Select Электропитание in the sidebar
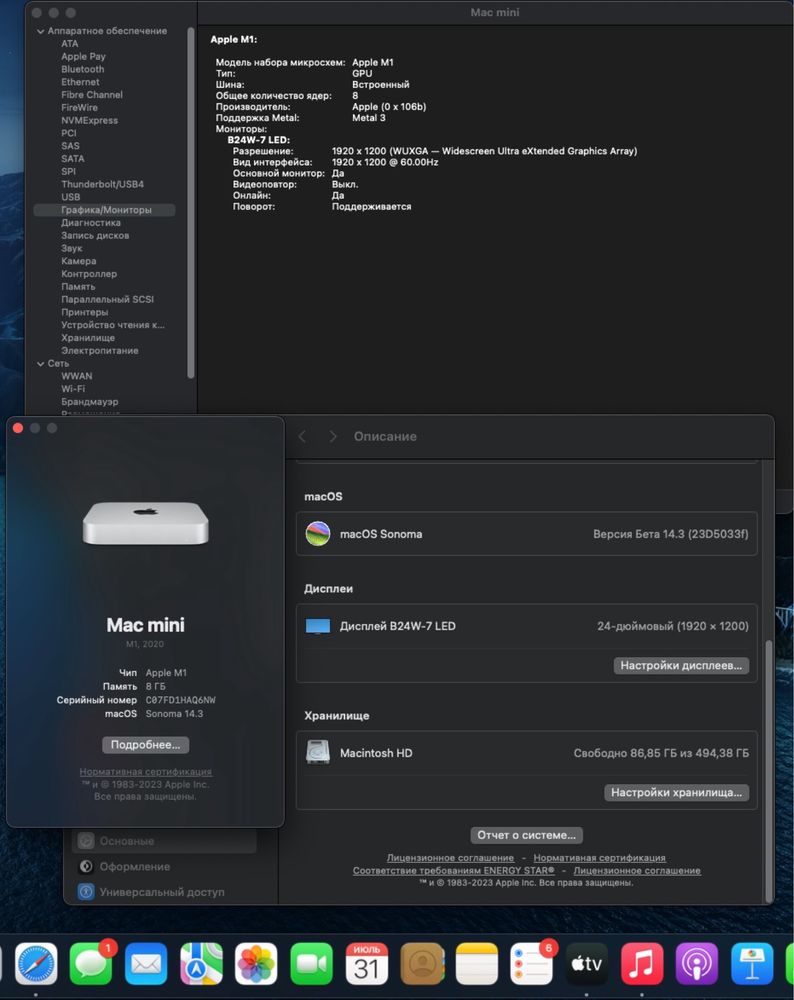The height and width of the screenshot is (1000, 794). 99,350
